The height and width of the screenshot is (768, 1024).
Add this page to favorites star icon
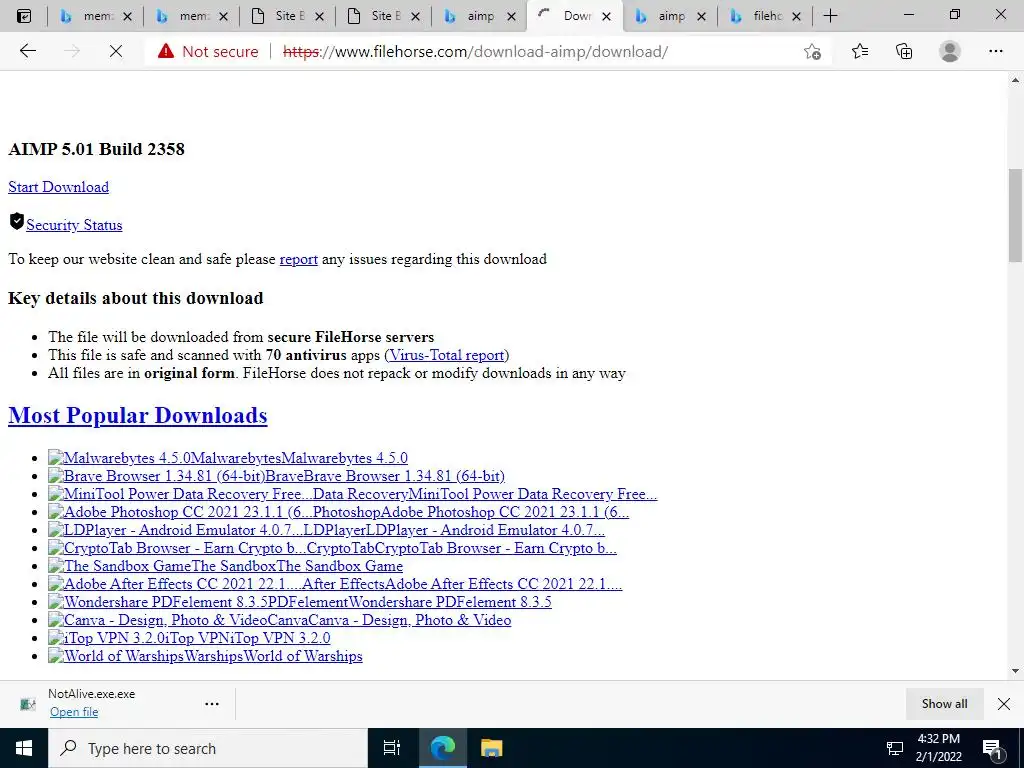point(812,52)
